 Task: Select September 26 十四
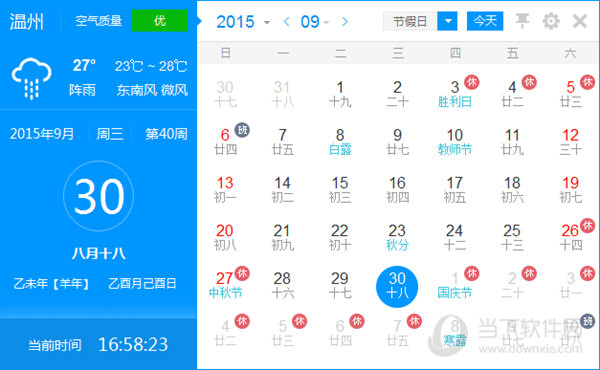571,238
